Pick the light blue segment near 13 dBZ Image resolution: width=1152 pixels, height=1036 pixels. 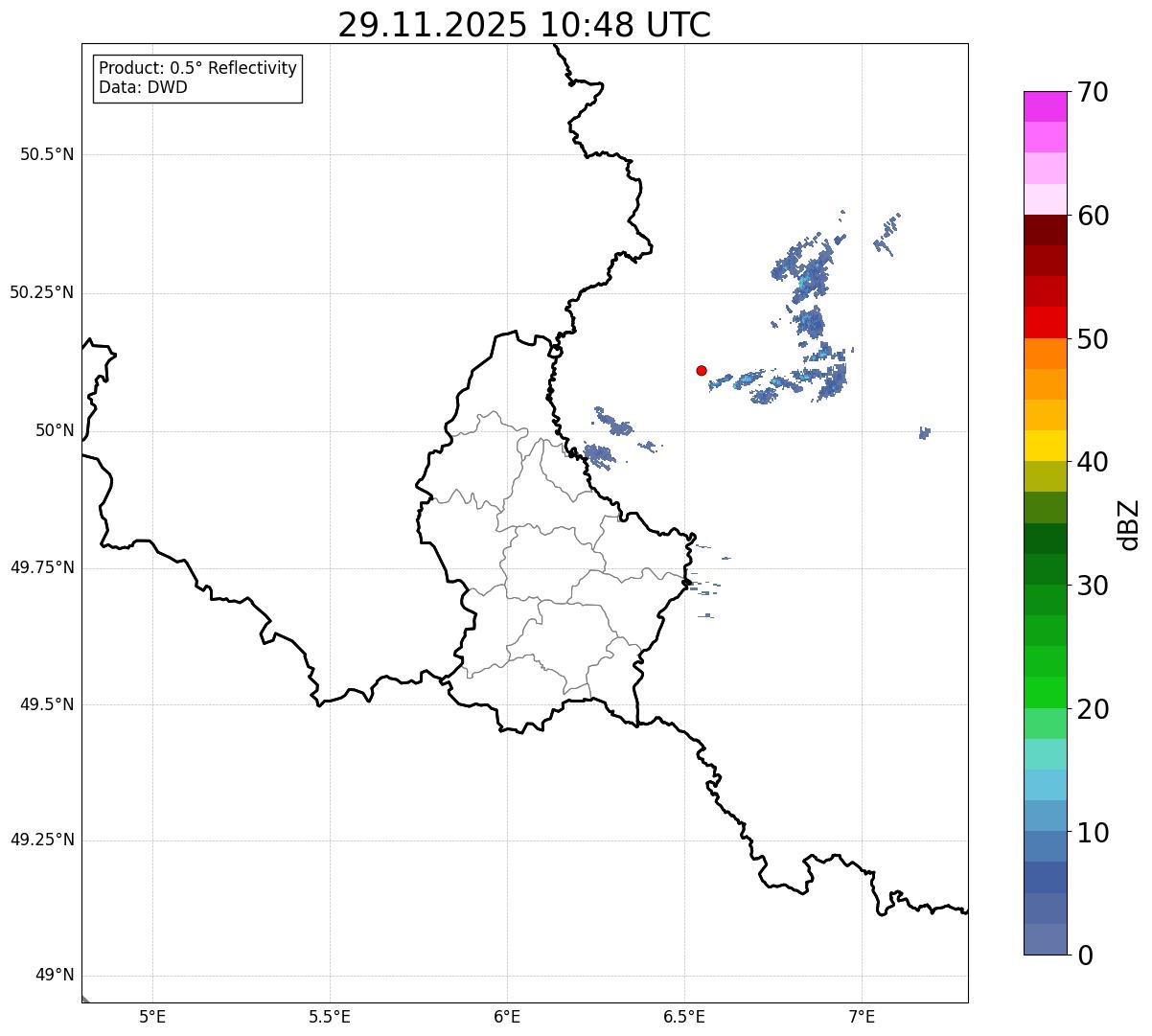[x=1045, y=785]
